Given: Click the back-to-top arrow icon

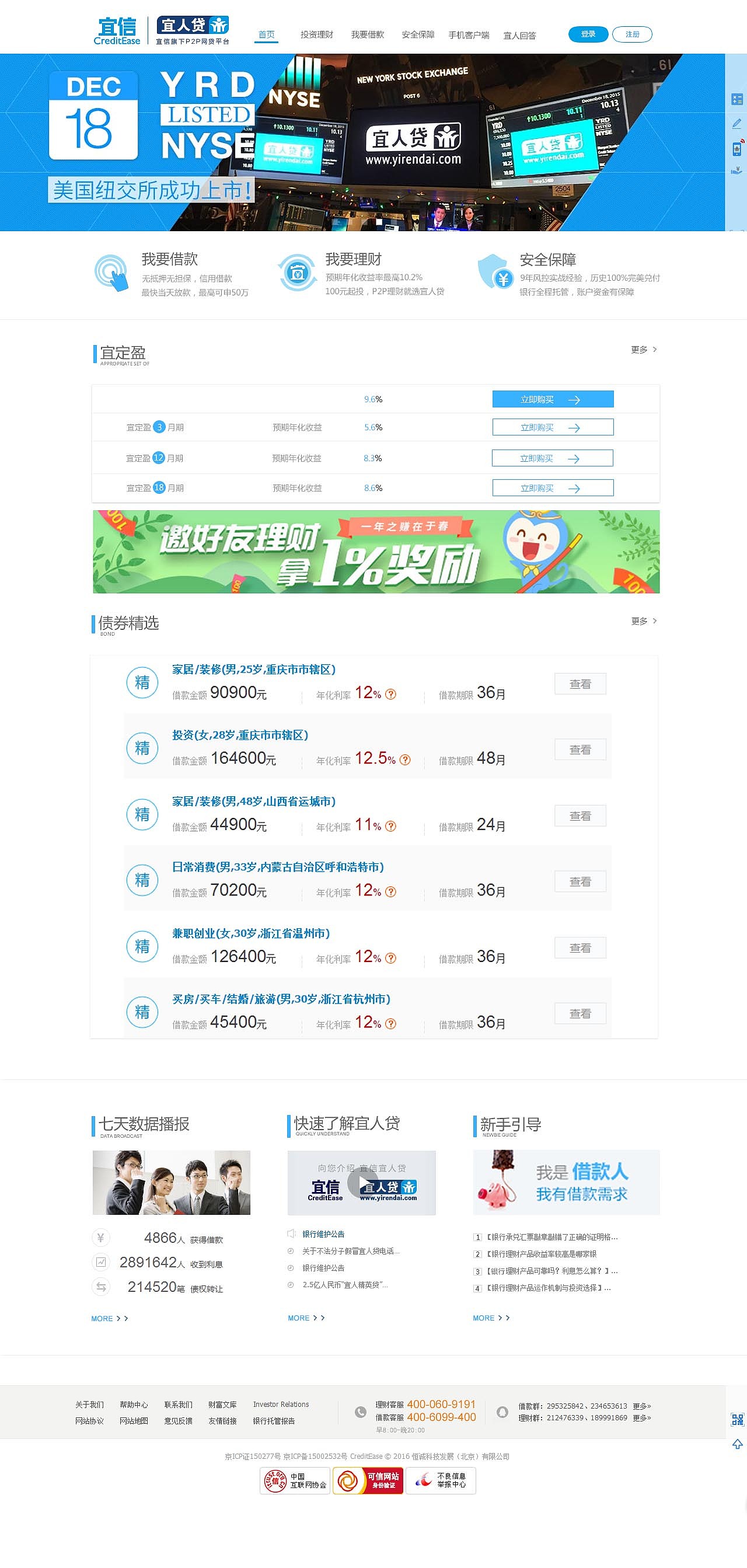Looking at the screenshot, I should tap(737, 1444).
